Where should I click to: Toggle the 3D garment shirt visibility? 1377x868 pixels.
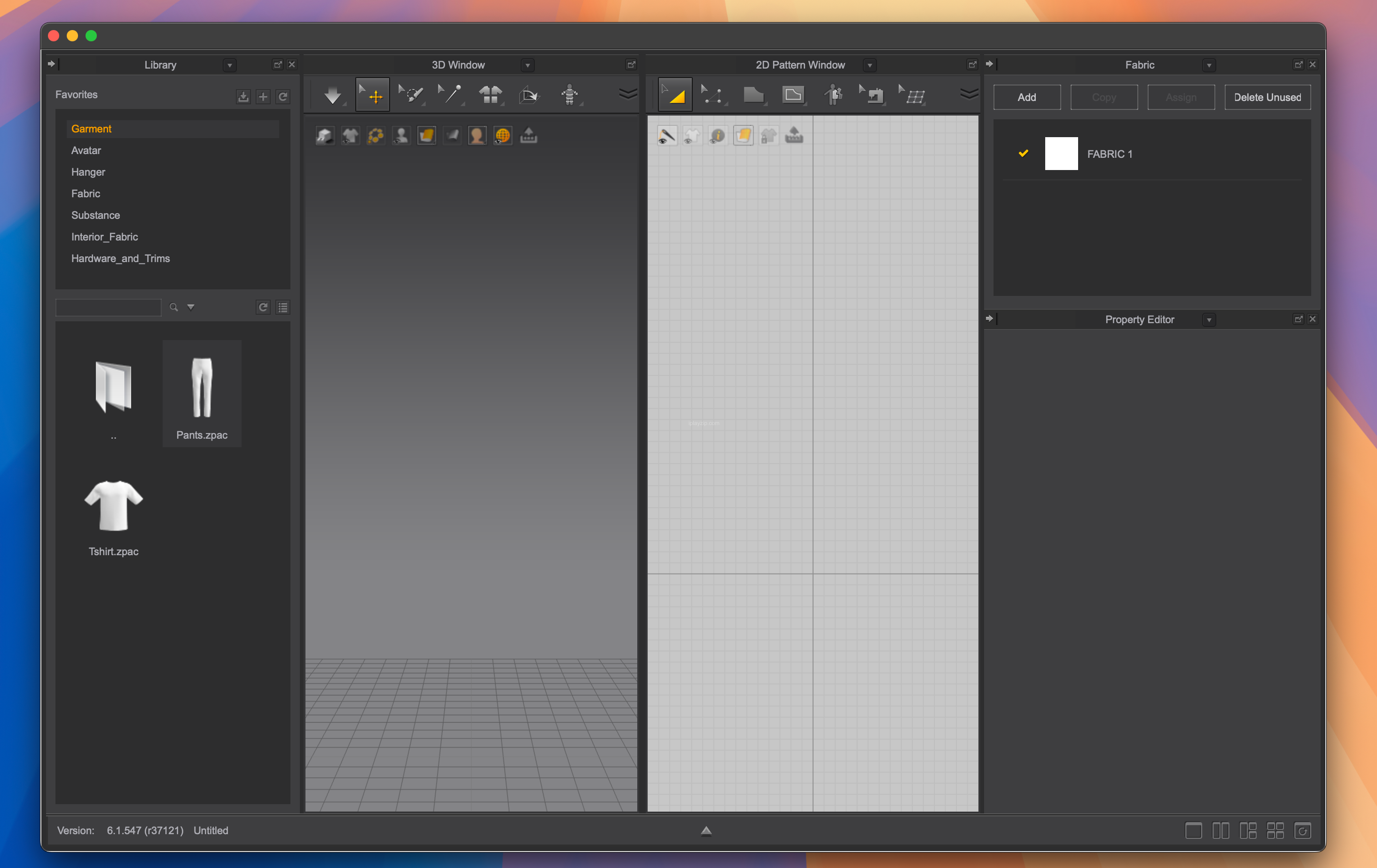(351, 135)
